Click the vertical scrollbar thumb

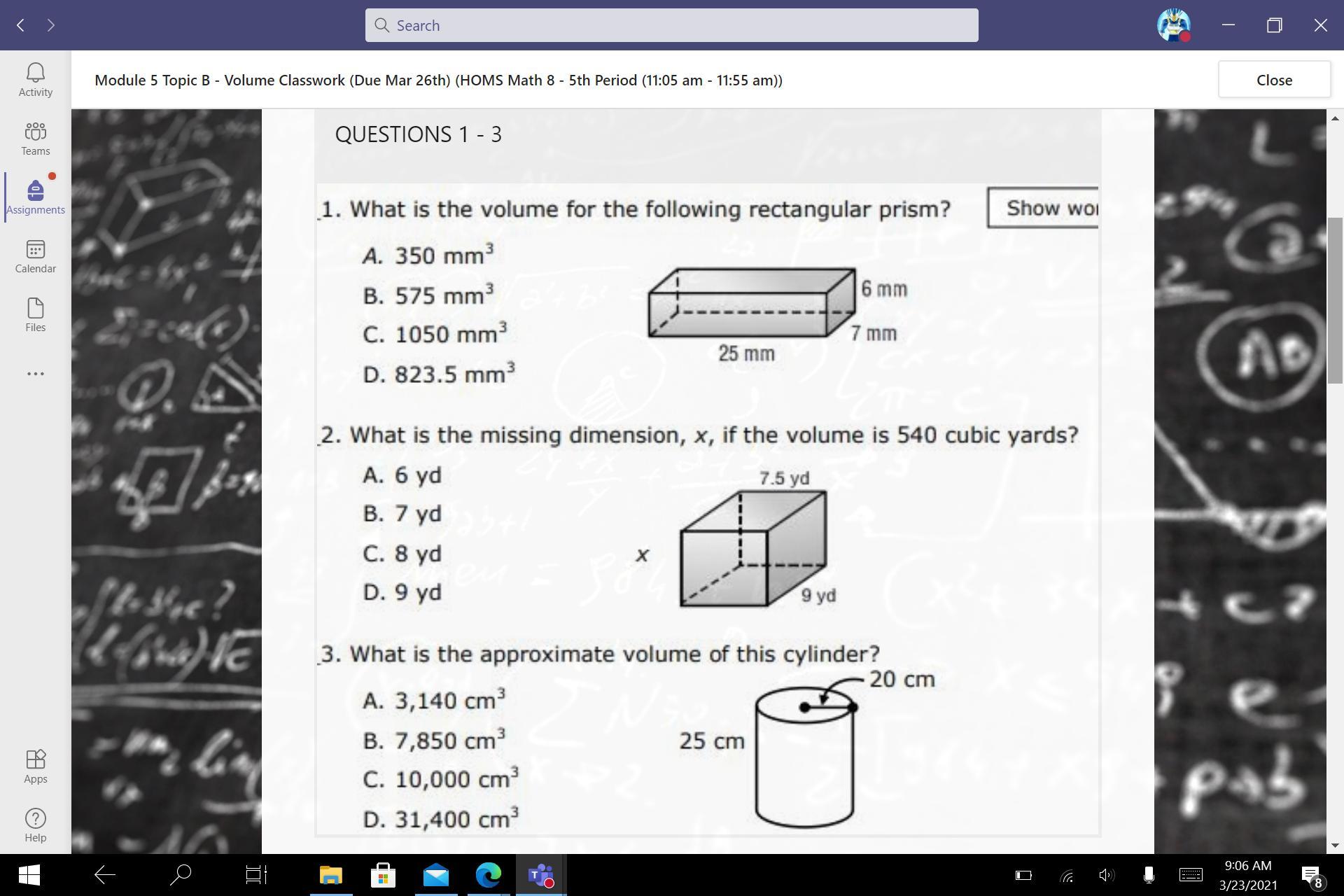pyautogui.click(x=1335, y=300)
